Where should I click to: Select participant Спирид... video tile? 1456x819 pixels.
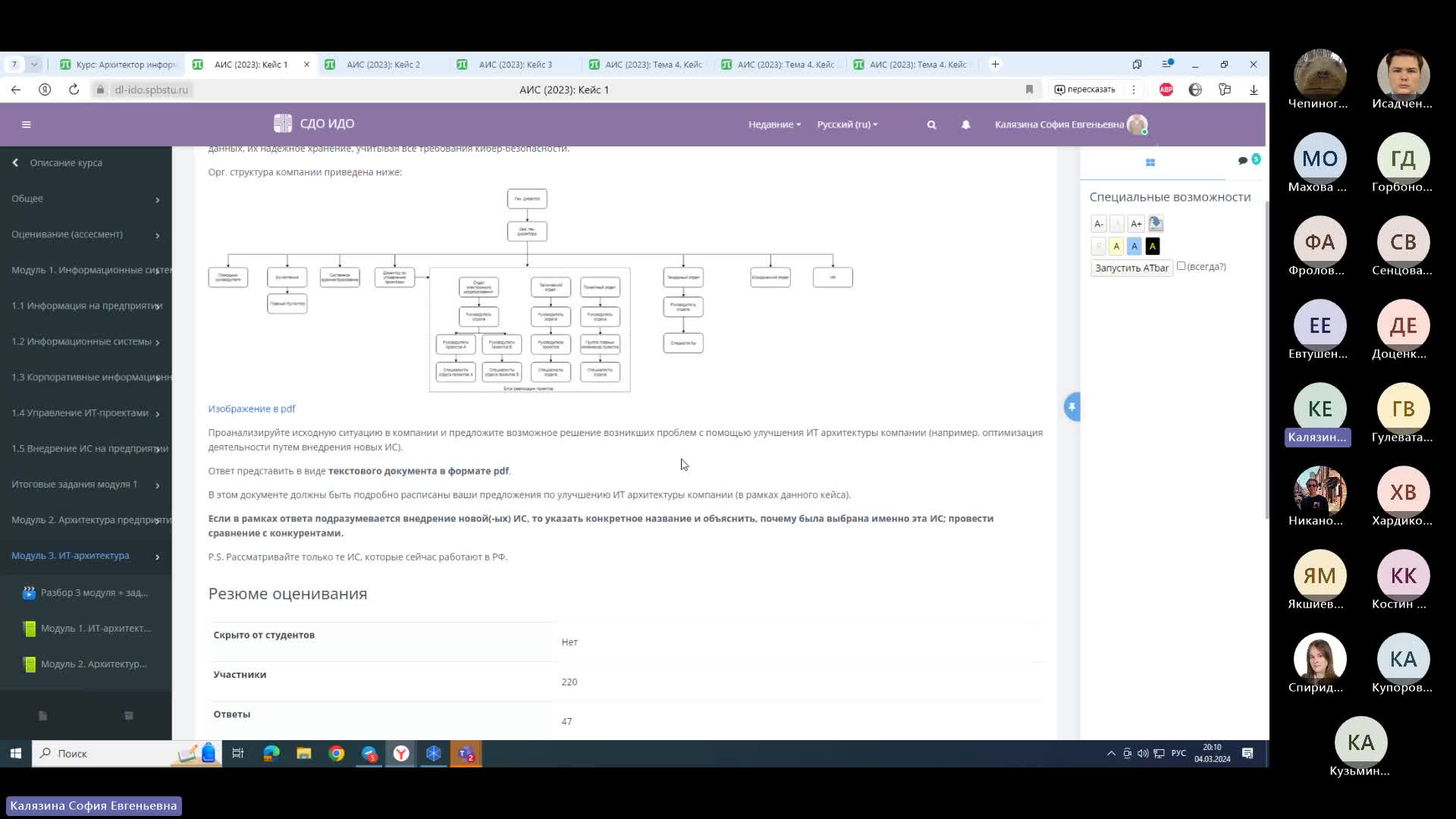pyautogui.click(x=1319, y=664)
